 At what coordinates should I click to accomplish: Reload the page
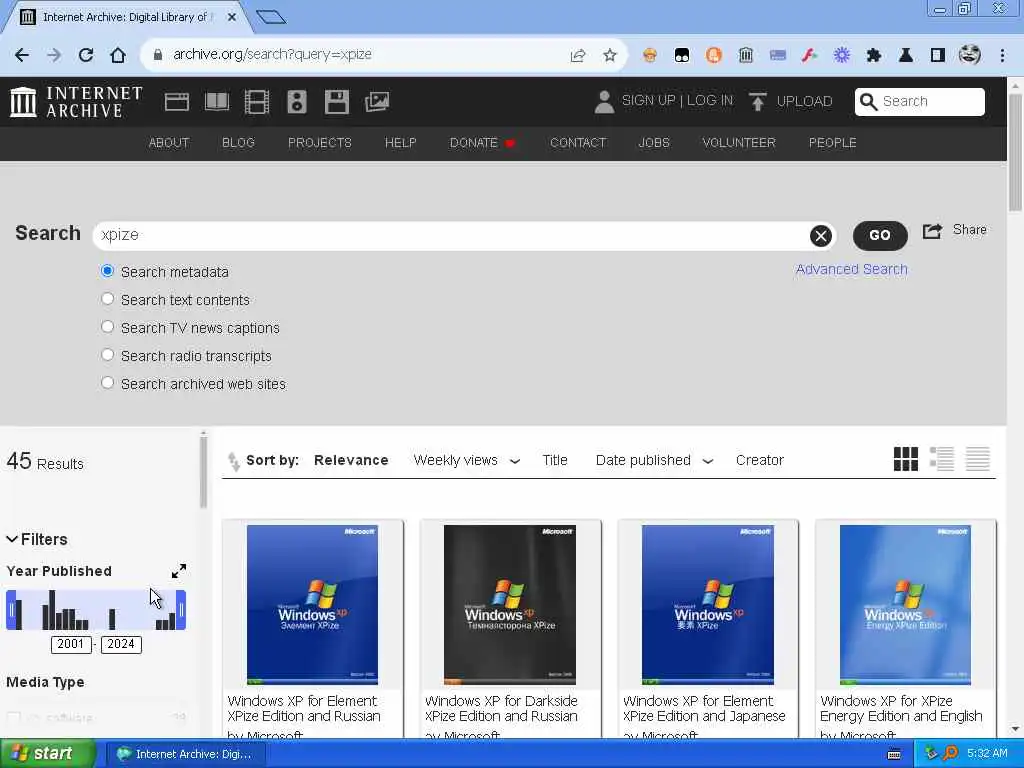(86, 55)
